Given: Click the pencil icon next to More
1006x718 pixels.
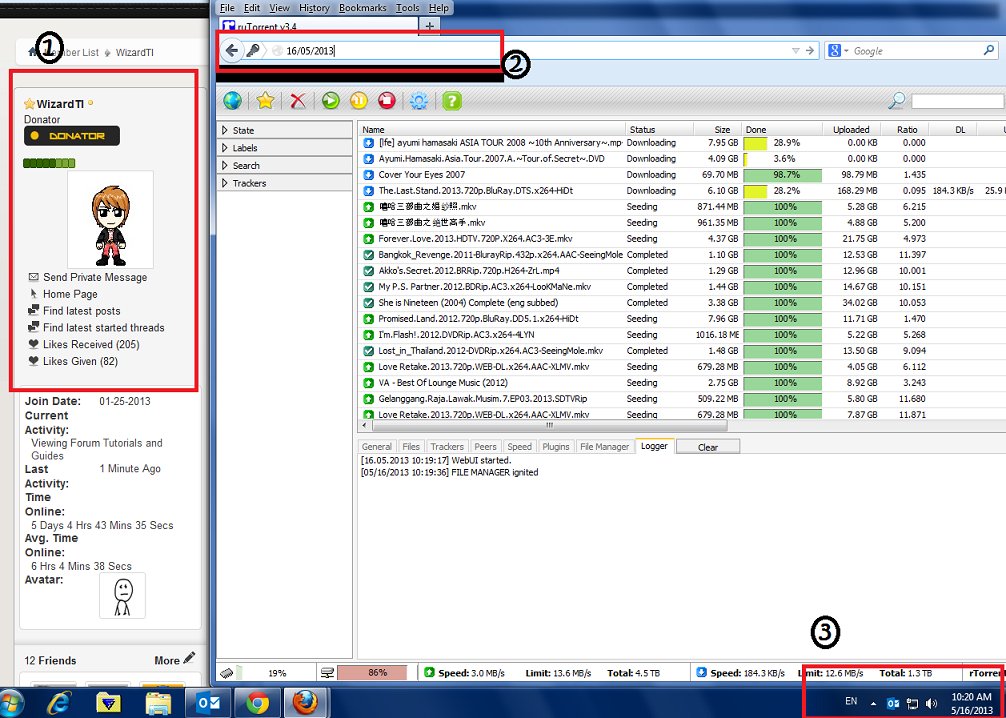Looking at the screenshot, I should tap(189, 658).
